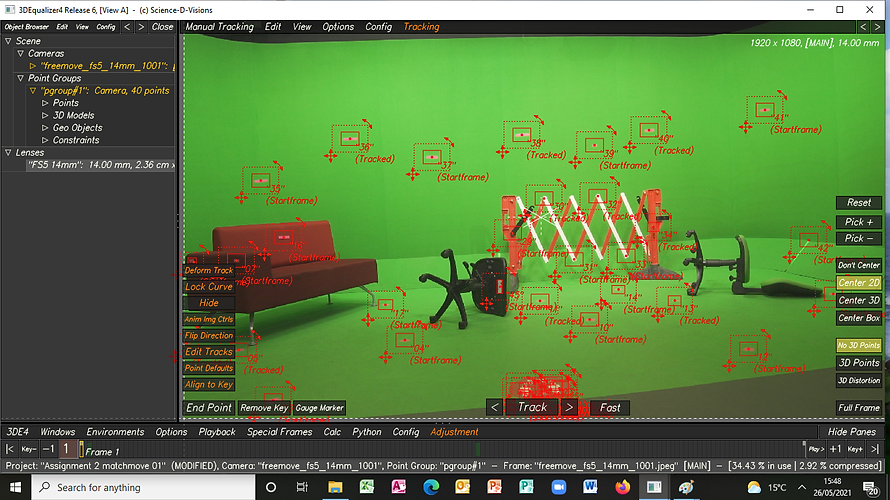This screenshot has width=890, height=500.
Task: Show hidden system tray icons
Action: (x=801, y=487)
